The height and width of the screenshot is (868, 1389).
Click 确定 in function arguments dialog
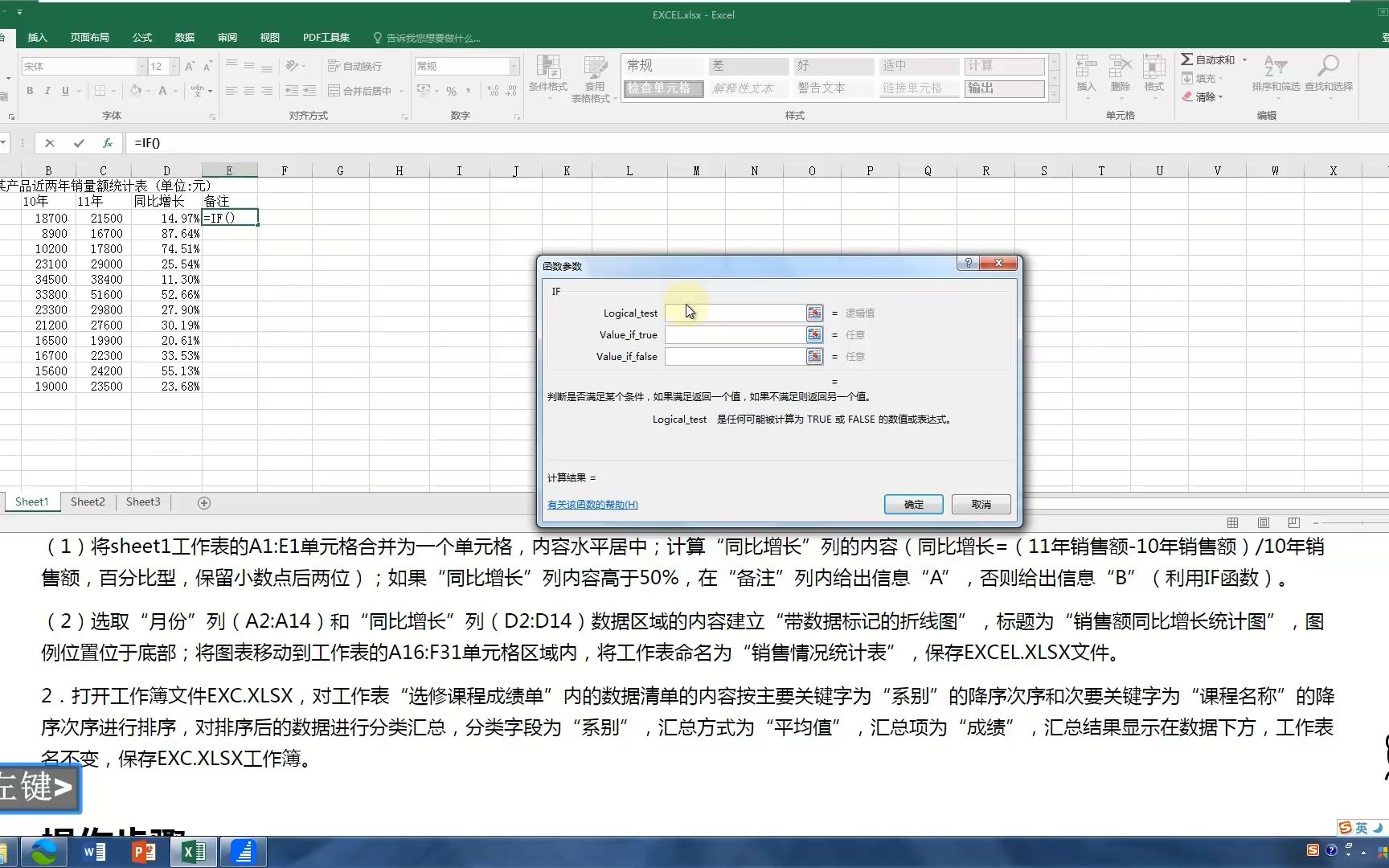(x=914, y=504)
